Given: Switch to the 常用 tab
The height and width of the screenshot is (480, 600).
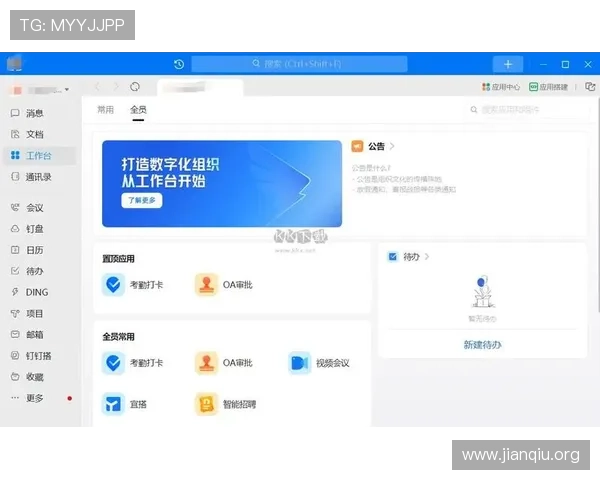Looking at the screenshot, I should (x=105, y=110).
